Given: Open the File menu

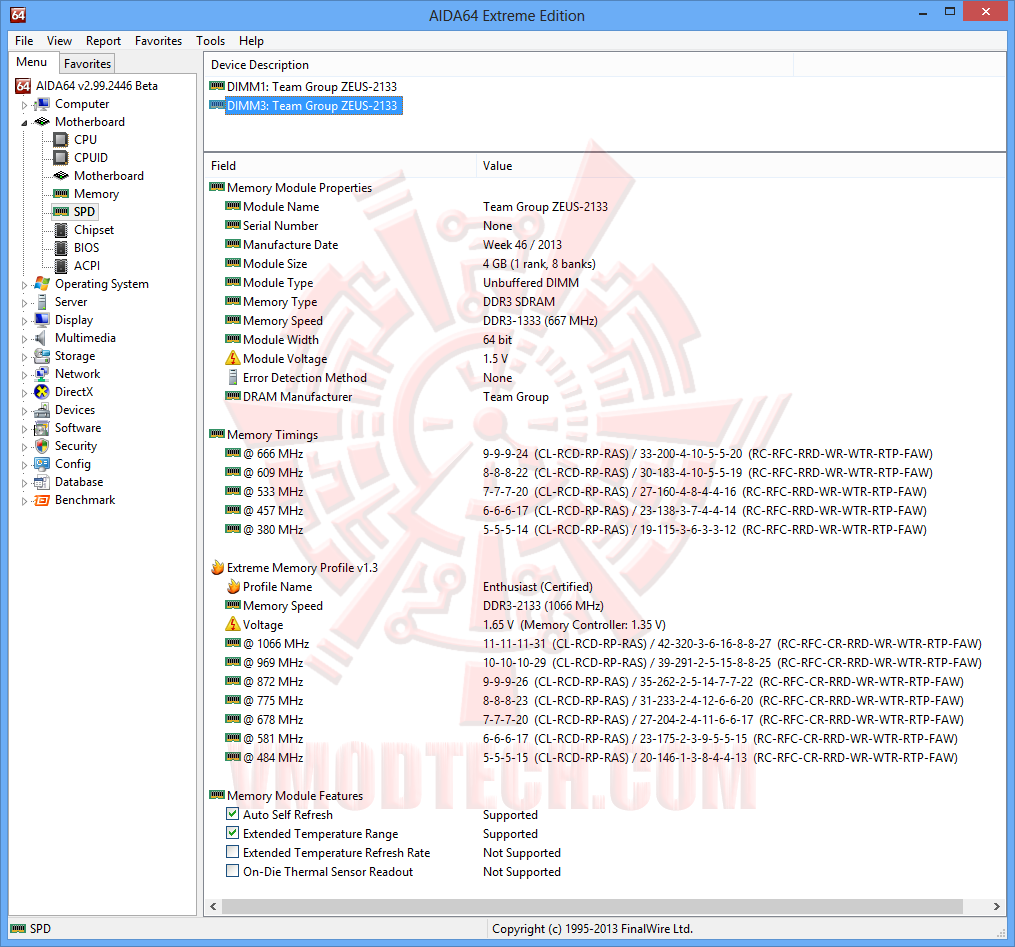Looking at the screenshot, I should (x=24, y=41).
